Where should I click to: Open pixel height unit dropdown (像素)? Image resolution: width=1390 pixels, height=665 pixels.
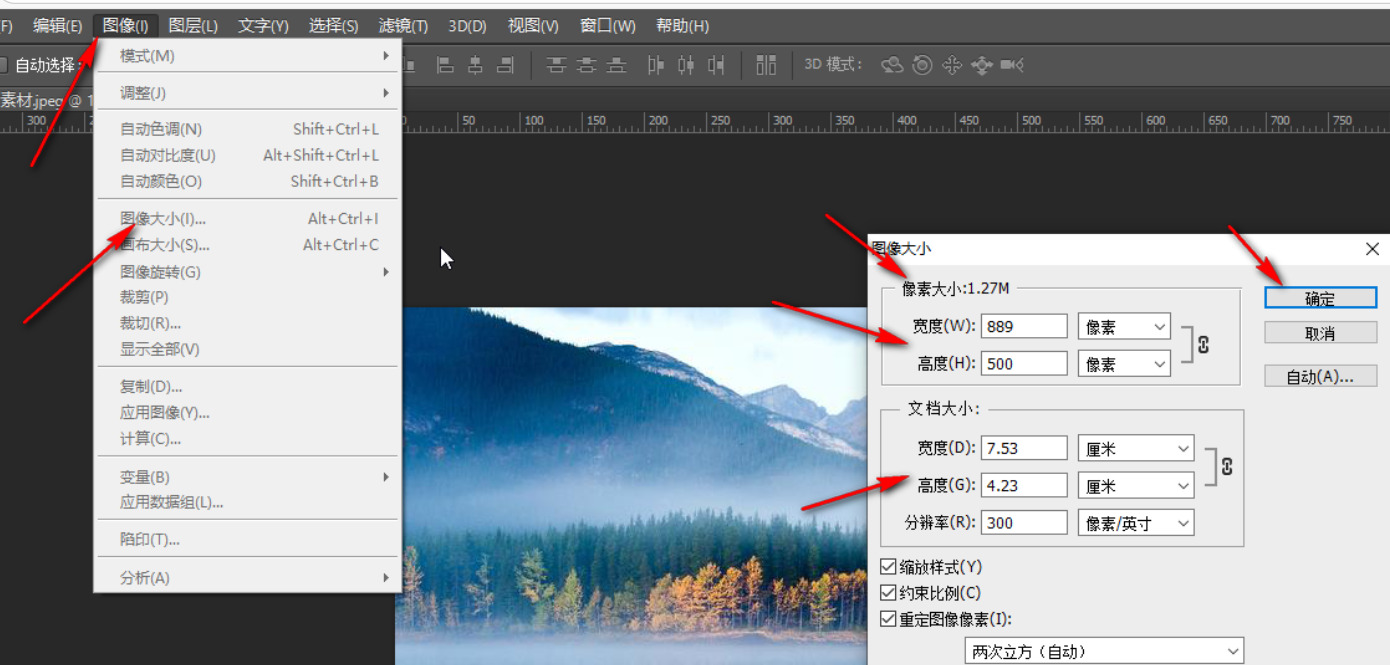(x=1124, y=364)
